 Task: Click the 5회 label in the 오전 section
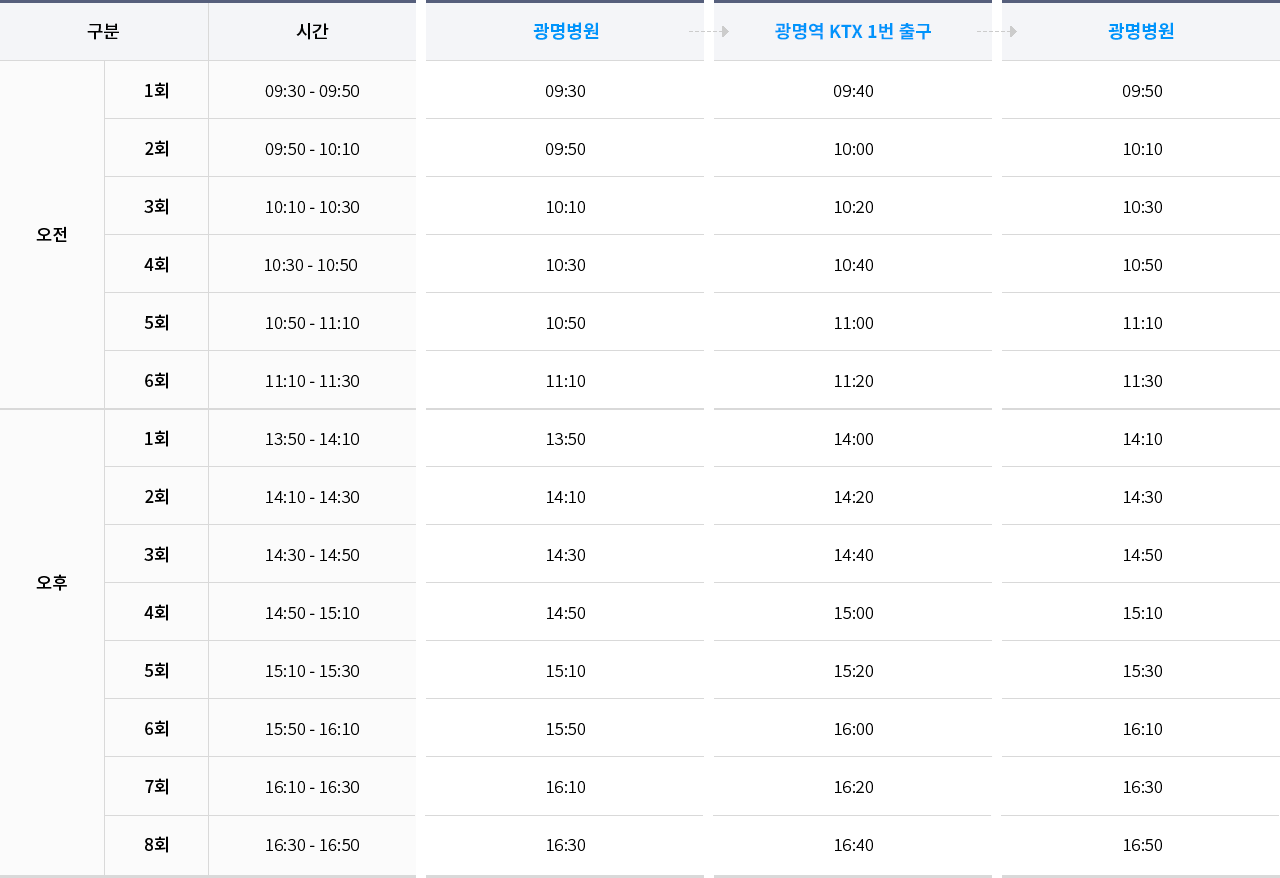coord(156,323)
